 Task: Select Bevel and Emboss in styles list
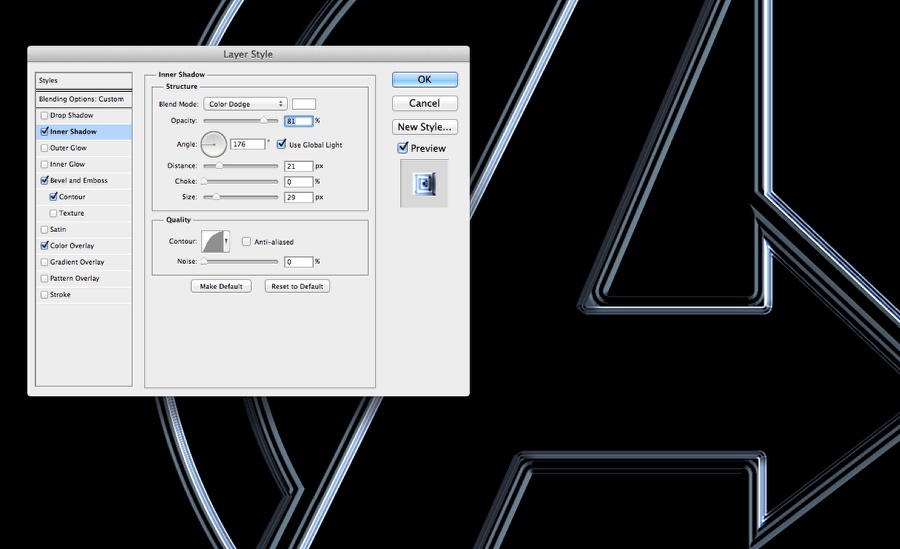[x=79, y=181]
